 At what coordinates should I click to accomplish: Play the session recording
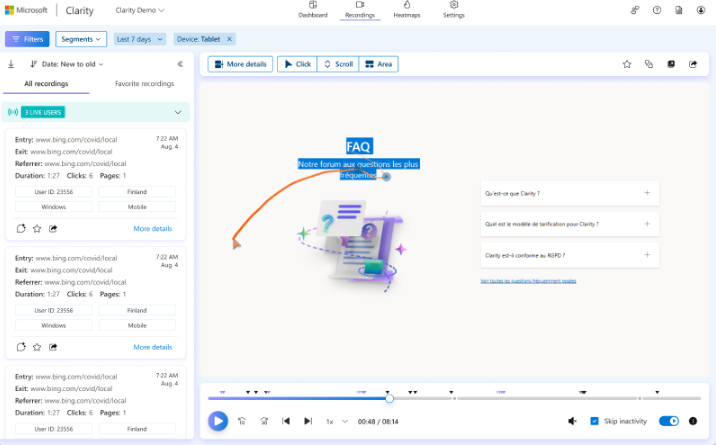pyautogui.click(x=218, y=421)
